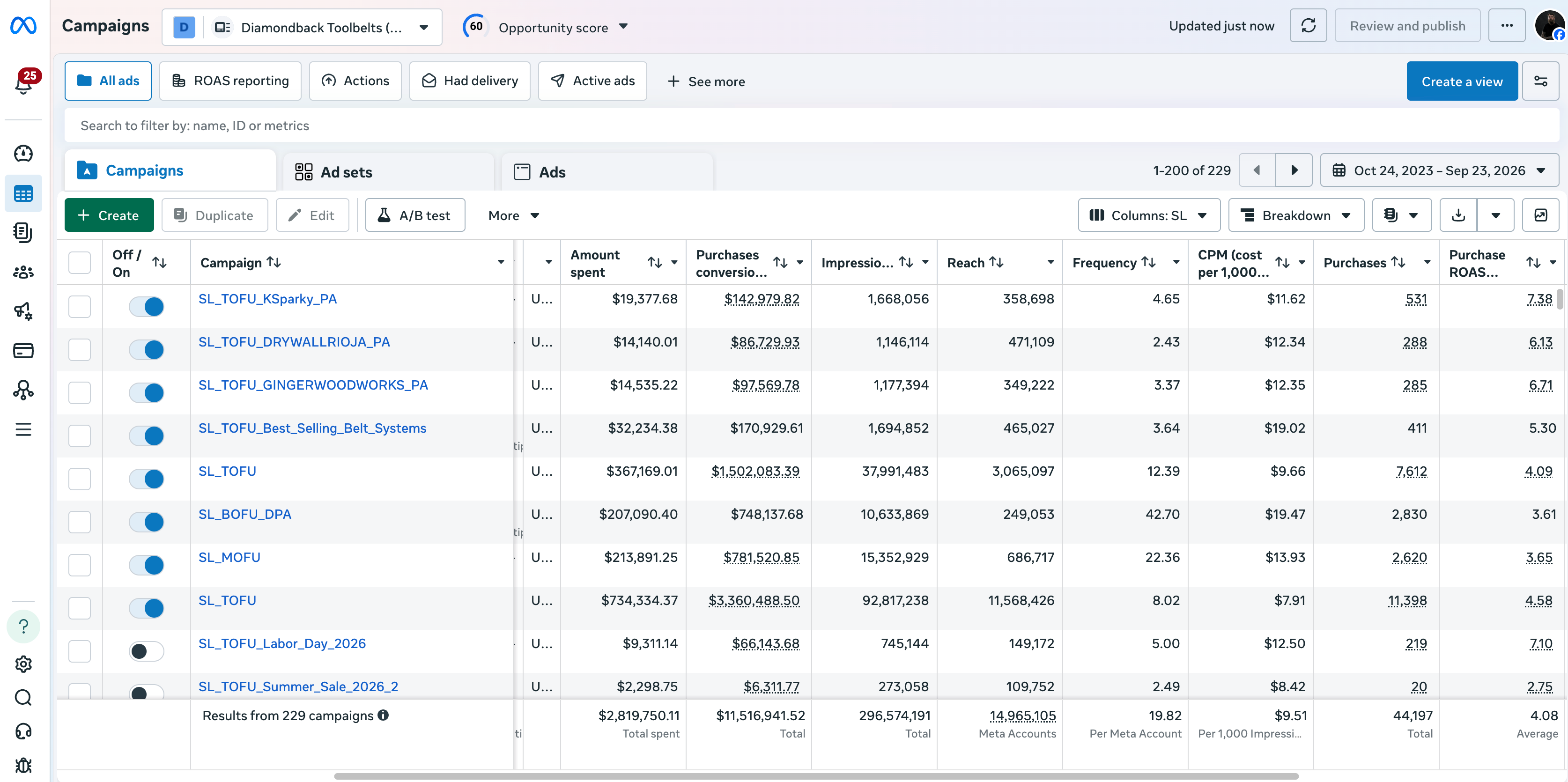Open Campaigns table icon in sidebar
1568x782 pixels.
(23, 194)
